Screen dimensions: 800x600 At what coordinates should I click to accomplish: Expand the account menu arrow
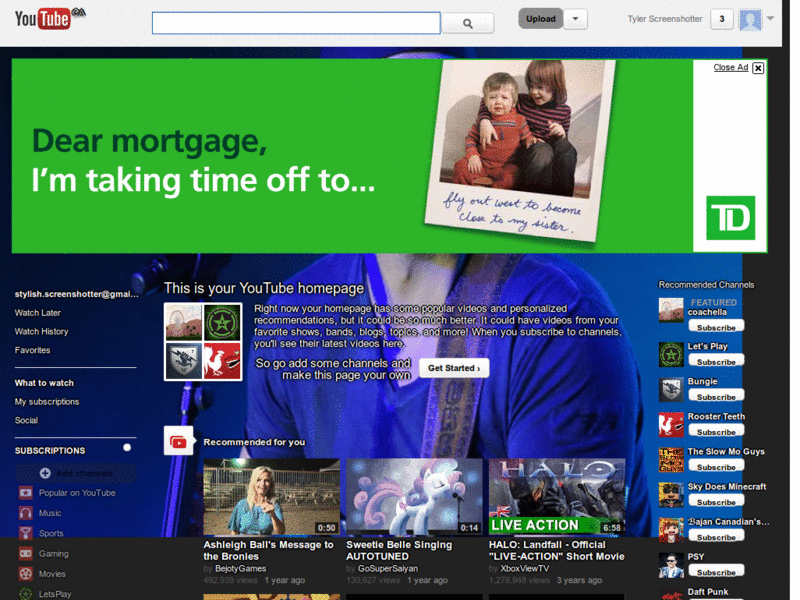tap(770, 18)
